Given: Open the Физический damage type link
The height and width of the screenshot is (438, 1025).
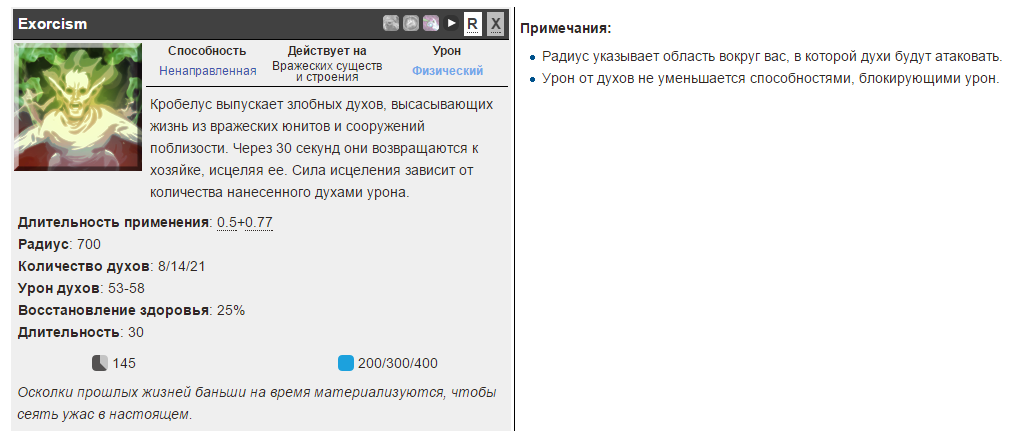Looking at the screenshot, I should 447,71.
